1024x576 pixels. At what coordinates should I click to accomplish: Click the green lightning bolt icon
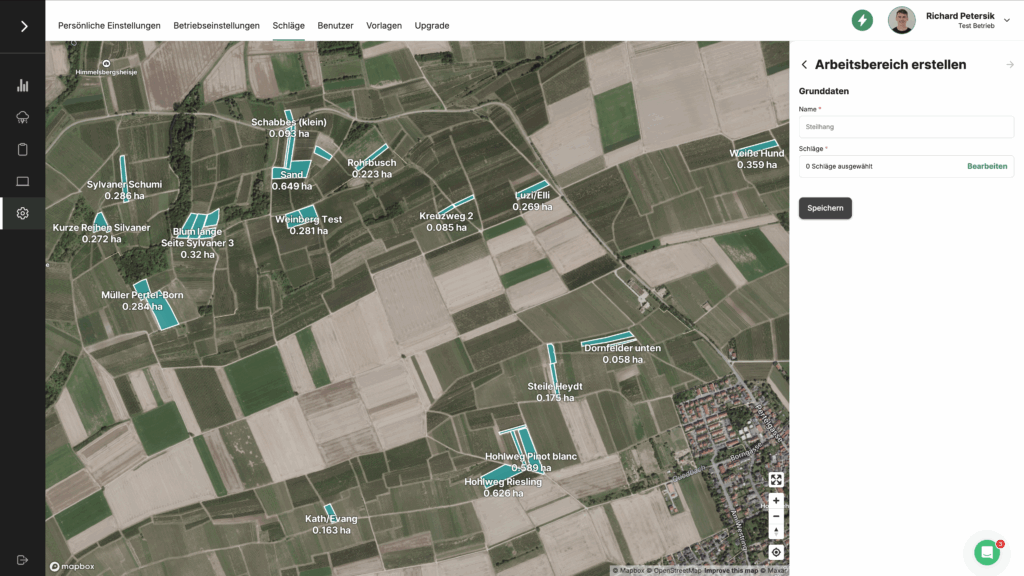click(x=862, y=20)
